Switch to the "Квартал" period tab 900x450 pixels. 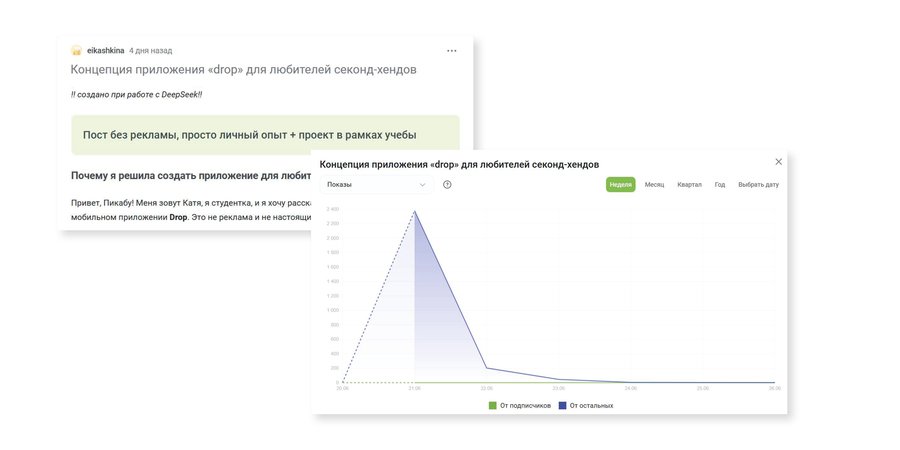click(x=689, y=185)
